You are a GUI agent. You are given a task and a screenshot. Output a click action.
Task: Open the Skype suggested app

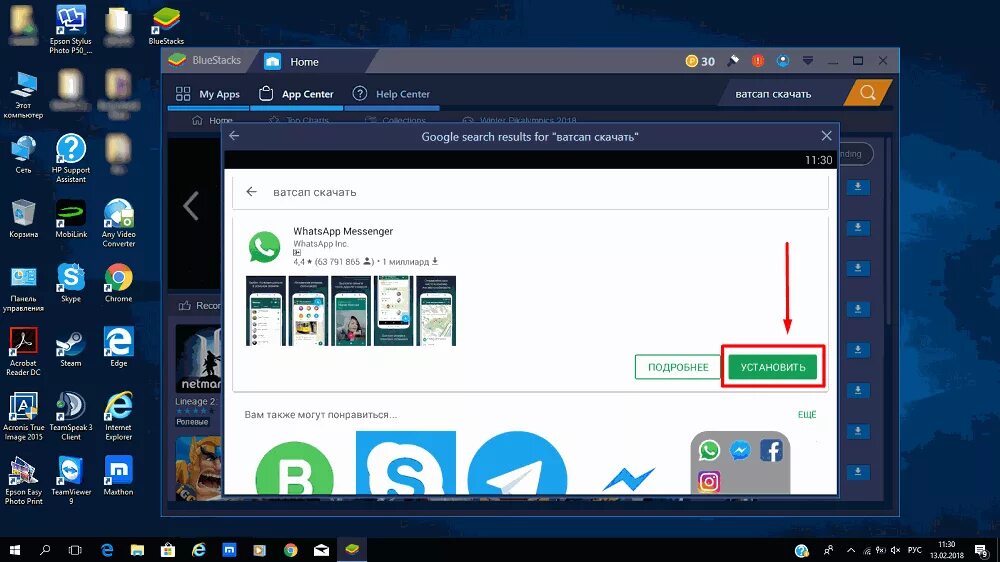pos(406,462)
